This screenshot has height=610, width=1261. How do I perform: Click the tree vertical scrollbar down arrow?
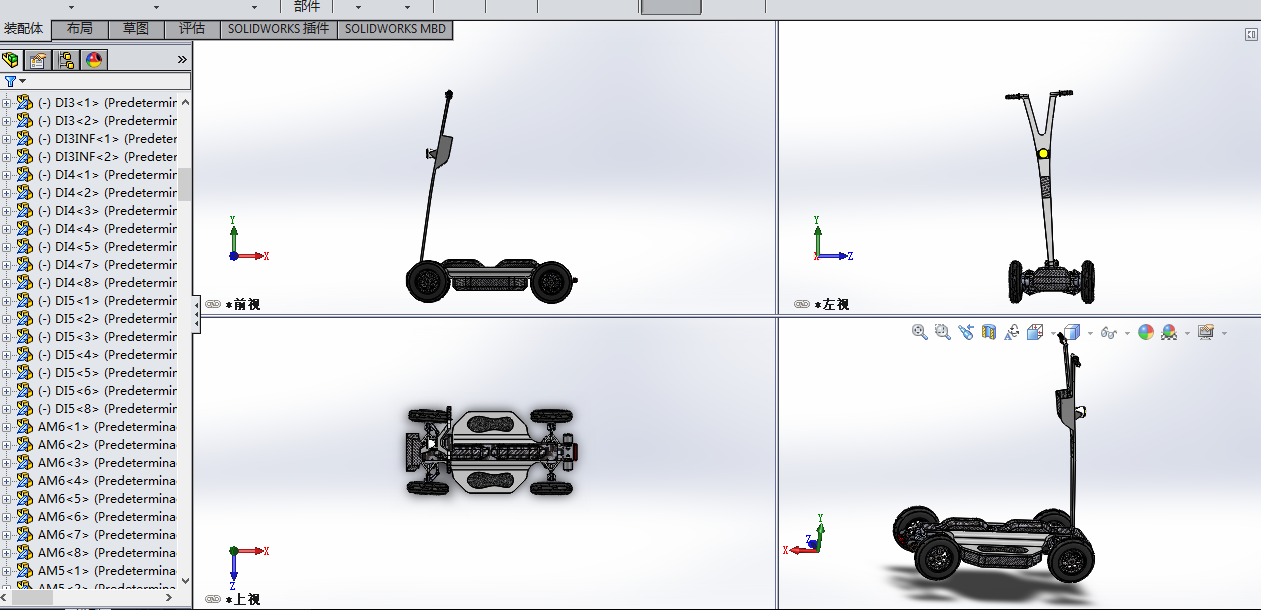click(185, 580)
